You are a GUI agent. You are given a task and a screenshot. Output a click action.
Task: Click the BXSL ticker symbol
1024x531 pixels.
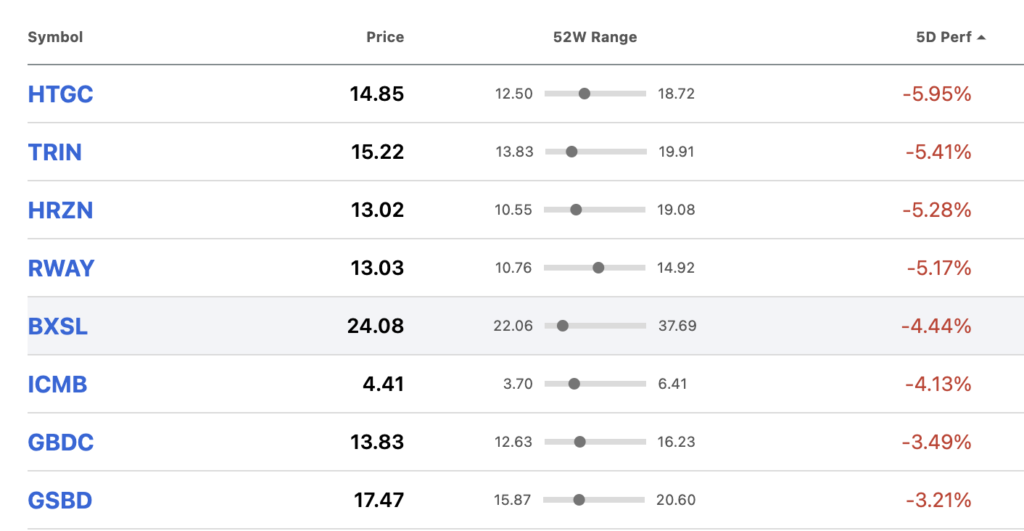(57, 326)
